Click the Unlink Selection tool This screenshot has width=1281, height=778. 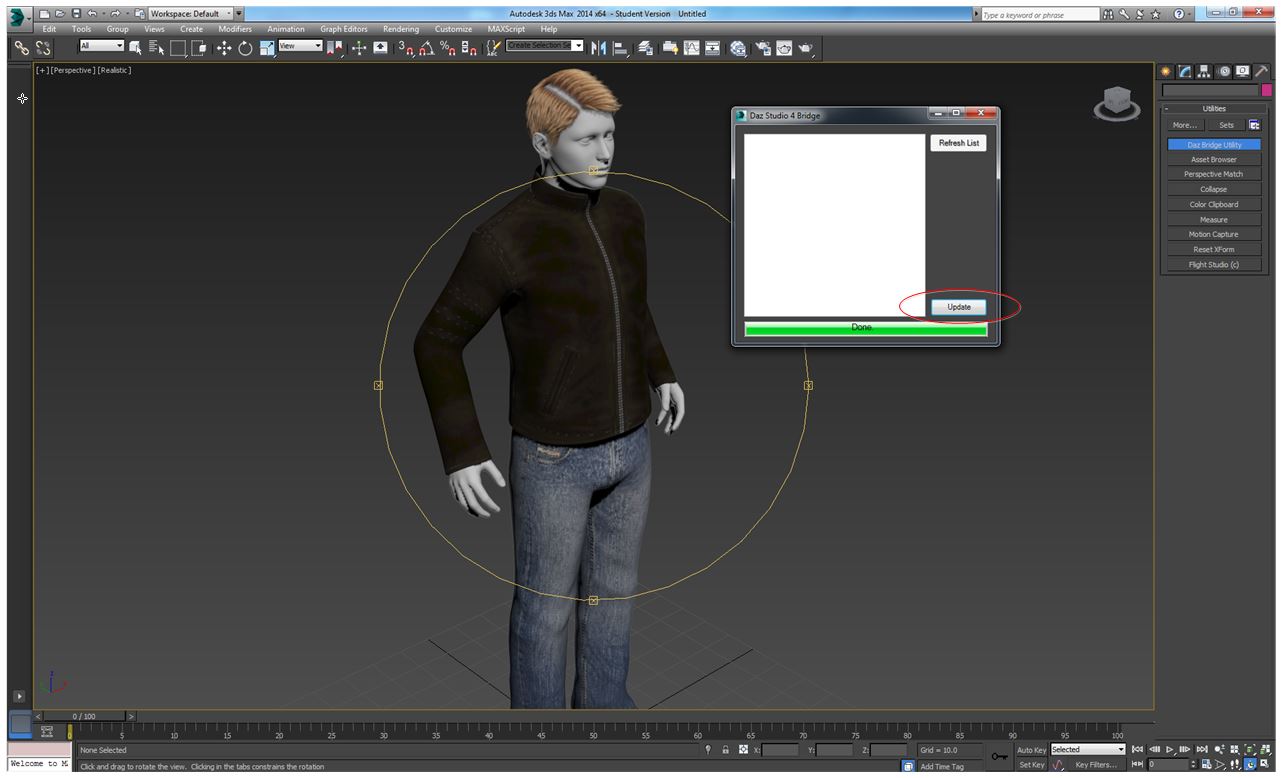[x=43, y=47]
